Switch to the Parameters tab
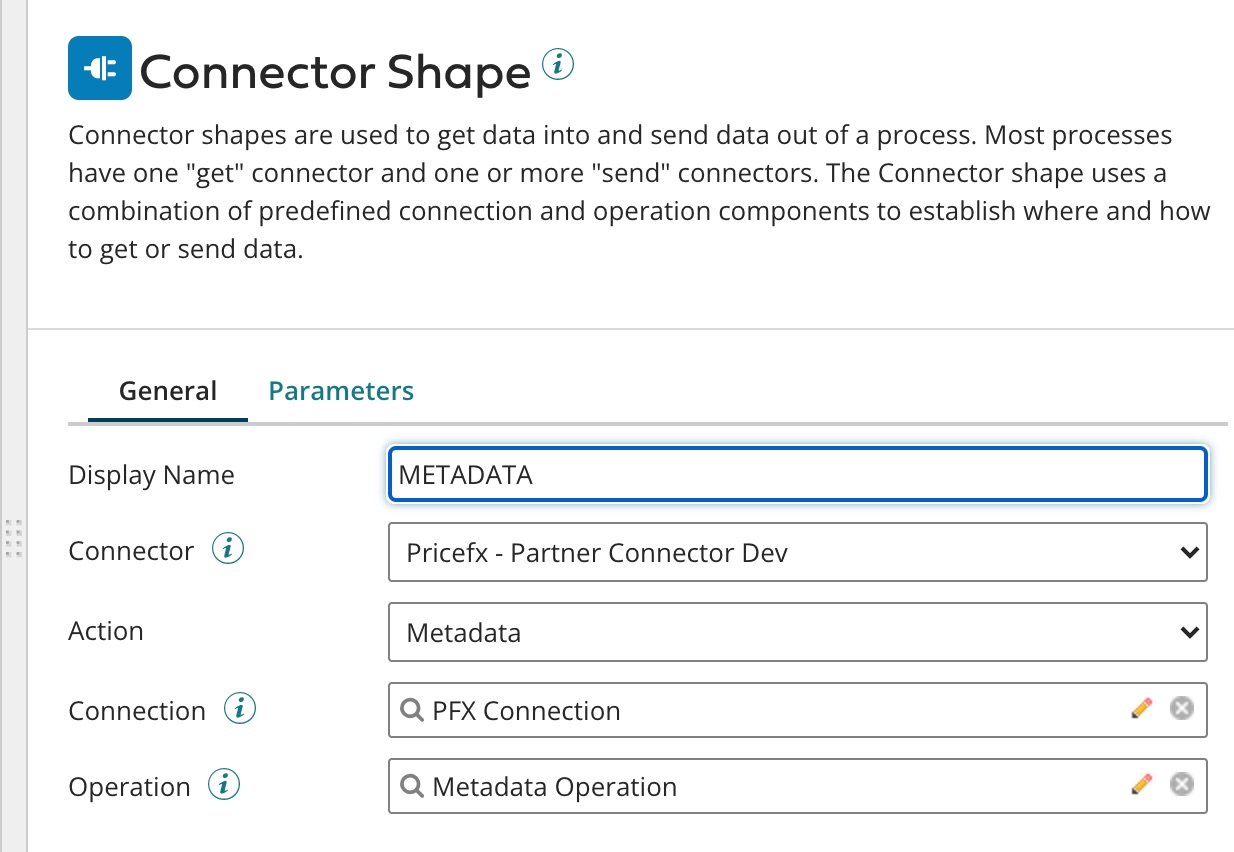The image size is (1234, 852). (x=340, y=390)
